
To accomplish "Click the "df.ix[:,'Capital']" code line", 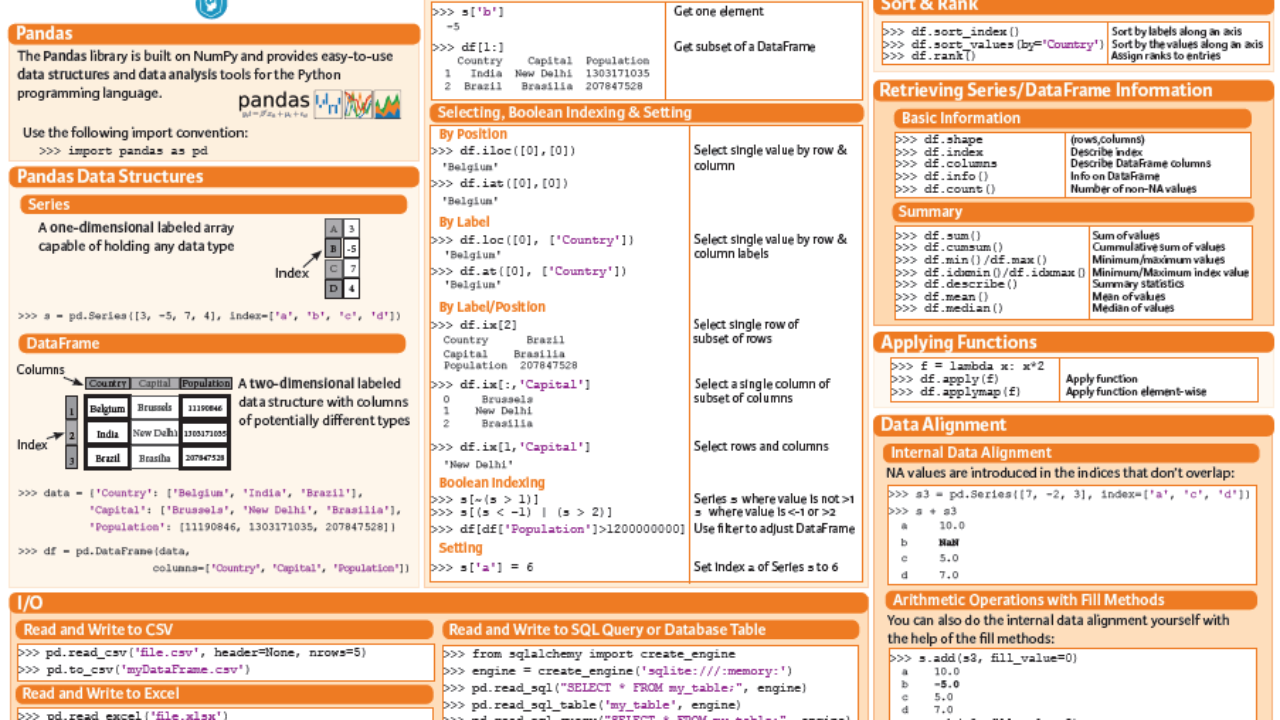I will click(511, 385).
